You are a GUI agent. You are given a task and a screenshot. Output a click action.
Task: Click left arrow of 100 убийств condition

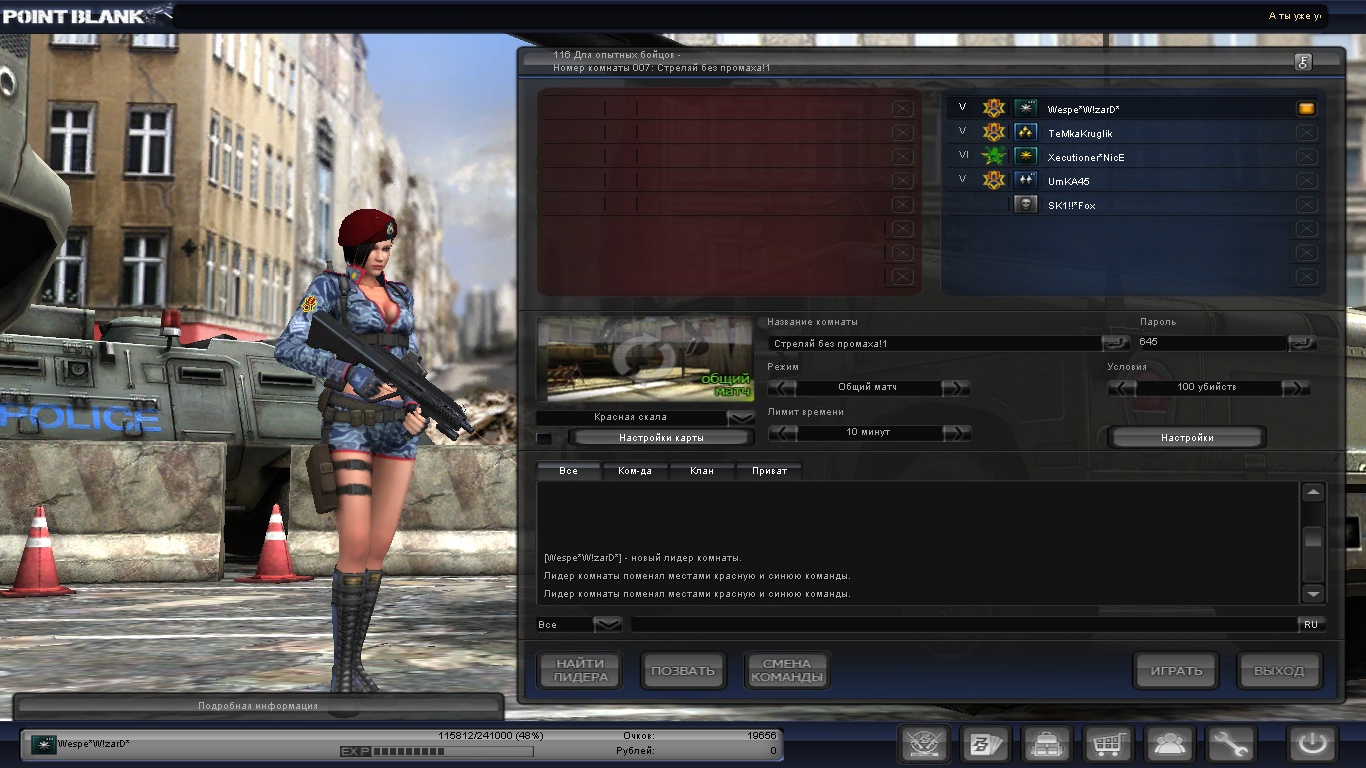tap(1122, 388)
